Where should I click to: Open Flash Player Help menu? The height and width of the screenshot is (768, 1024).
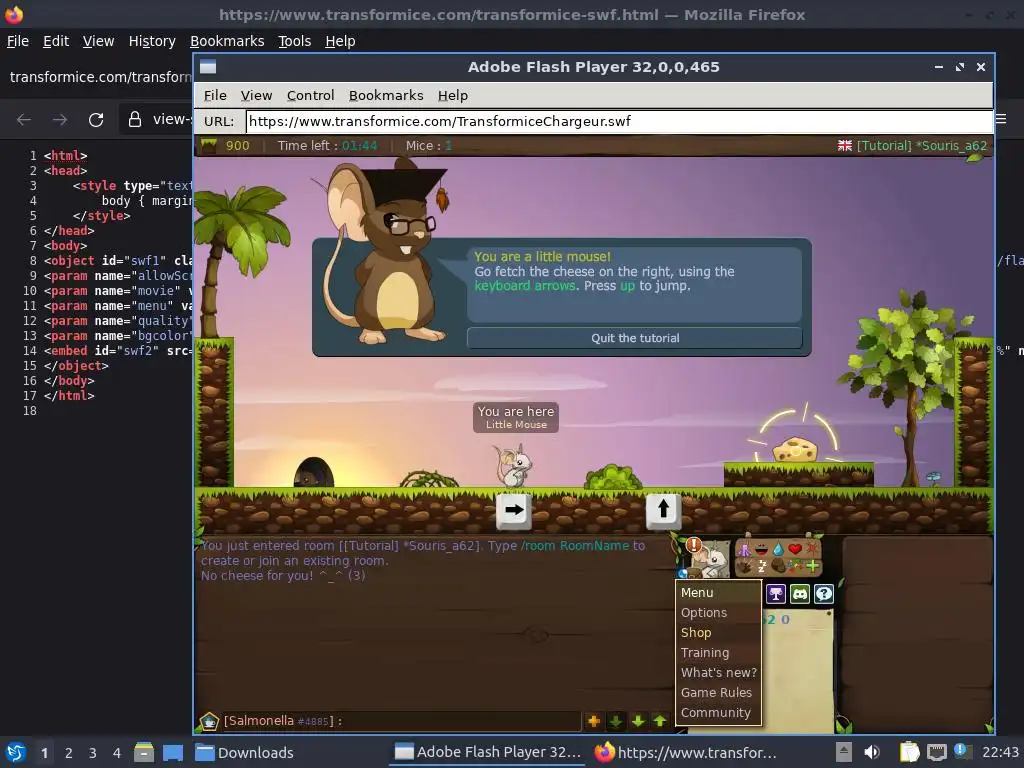453,95
